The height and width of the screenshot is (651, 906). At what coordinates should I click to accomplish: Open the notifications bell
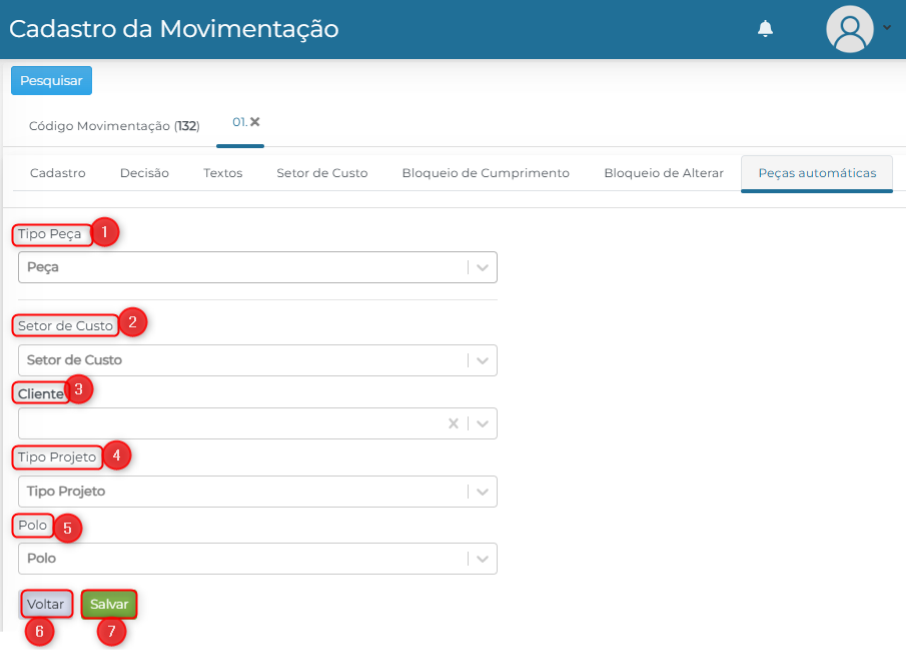coord(765,28)
